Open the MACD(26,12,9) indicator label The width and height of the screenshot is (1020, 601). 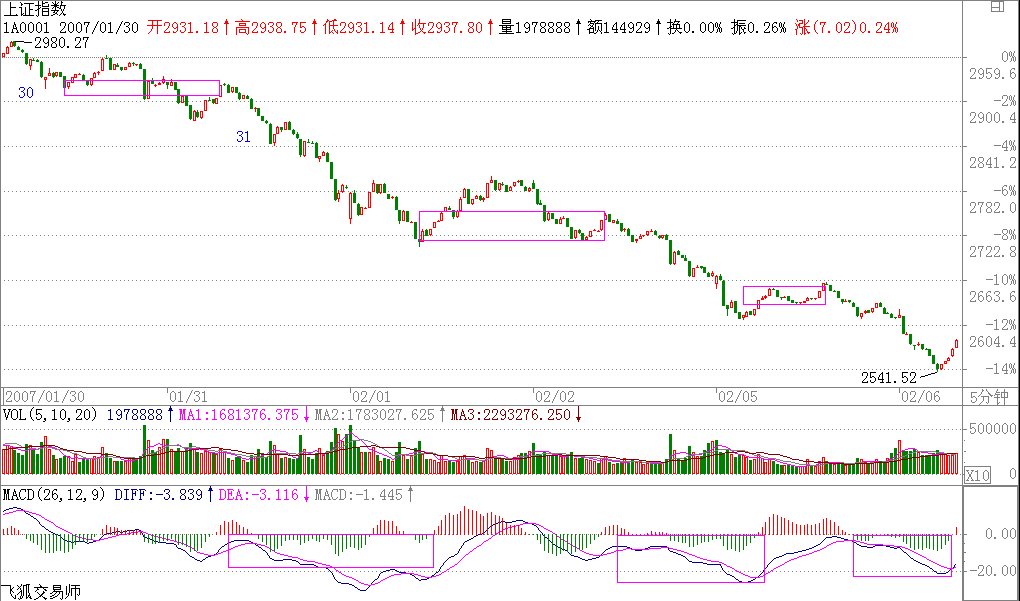tap(55, 494)
